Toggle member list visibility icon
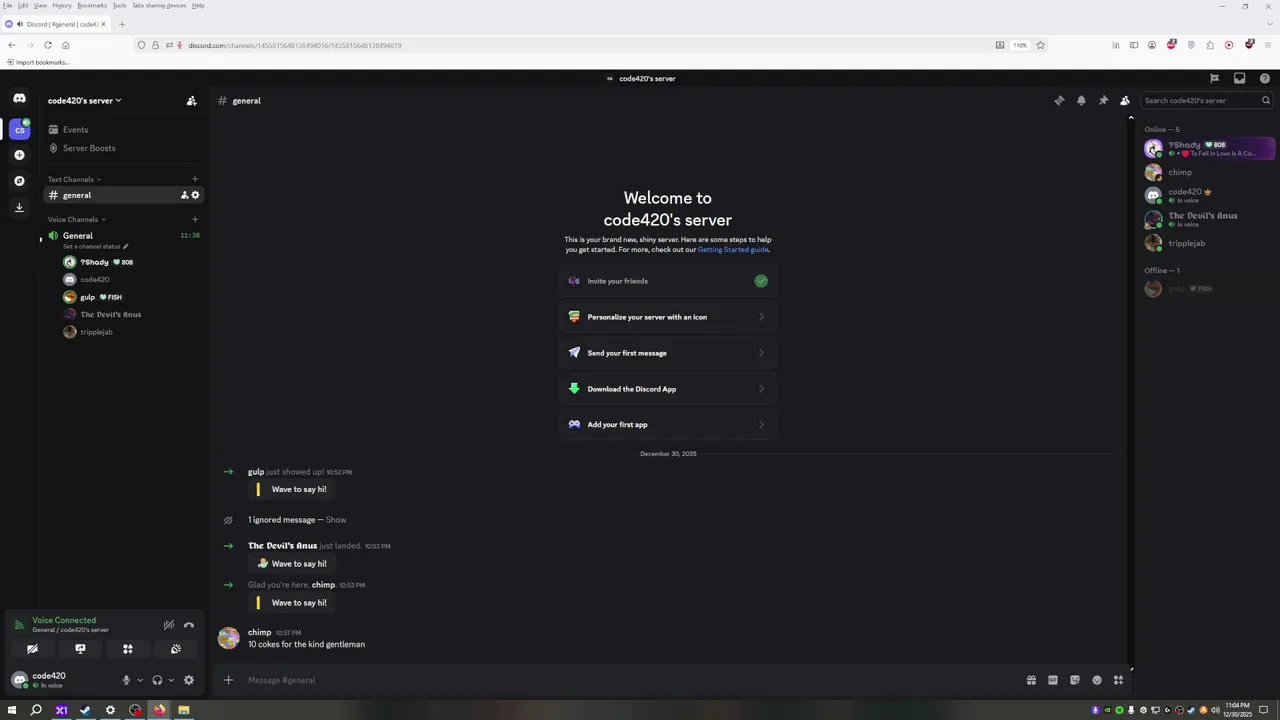This screenshot has width=1280, height=720. pyautogui.click(x=1125, y=100)
